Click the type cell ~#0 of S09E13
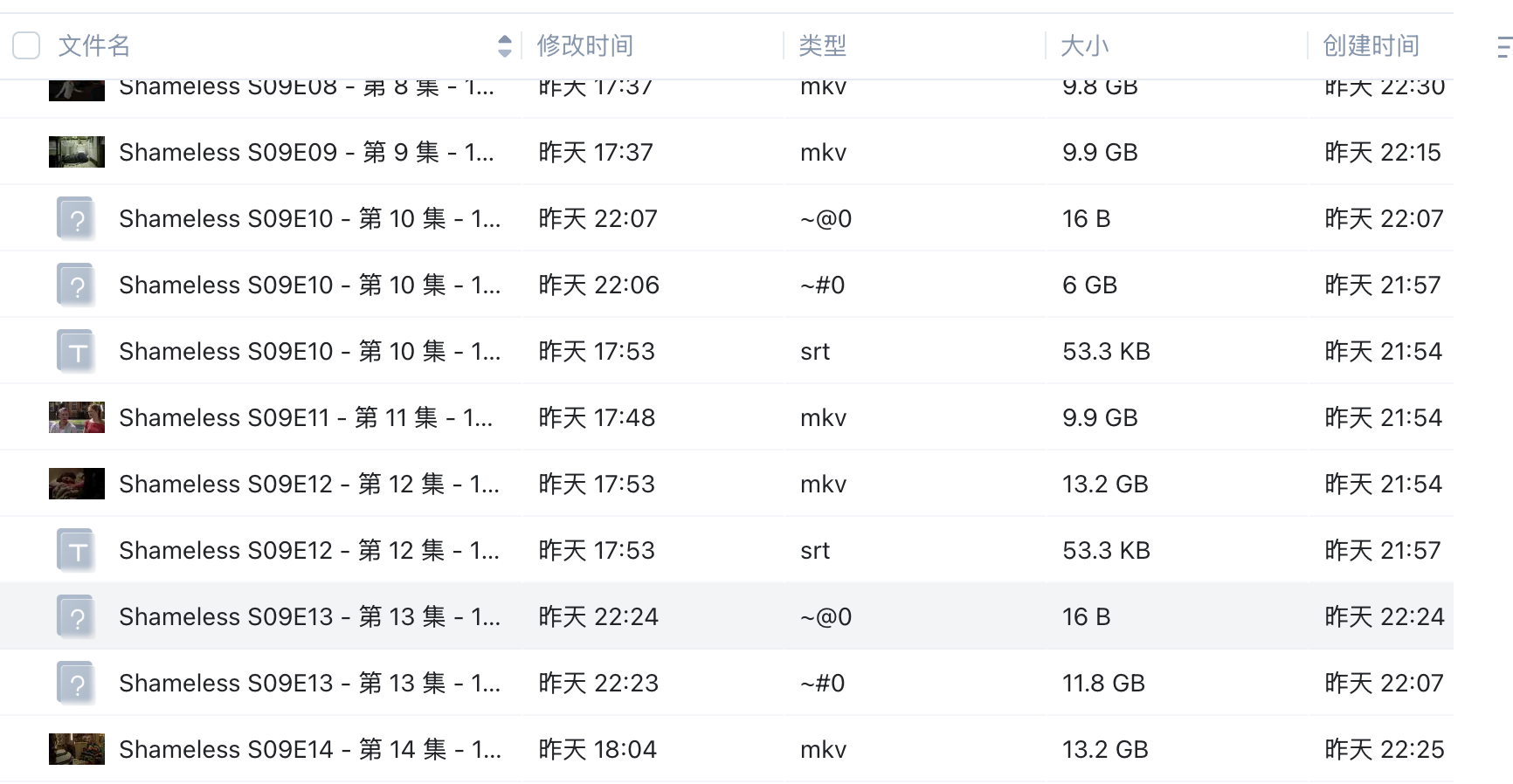 point(822,683)
